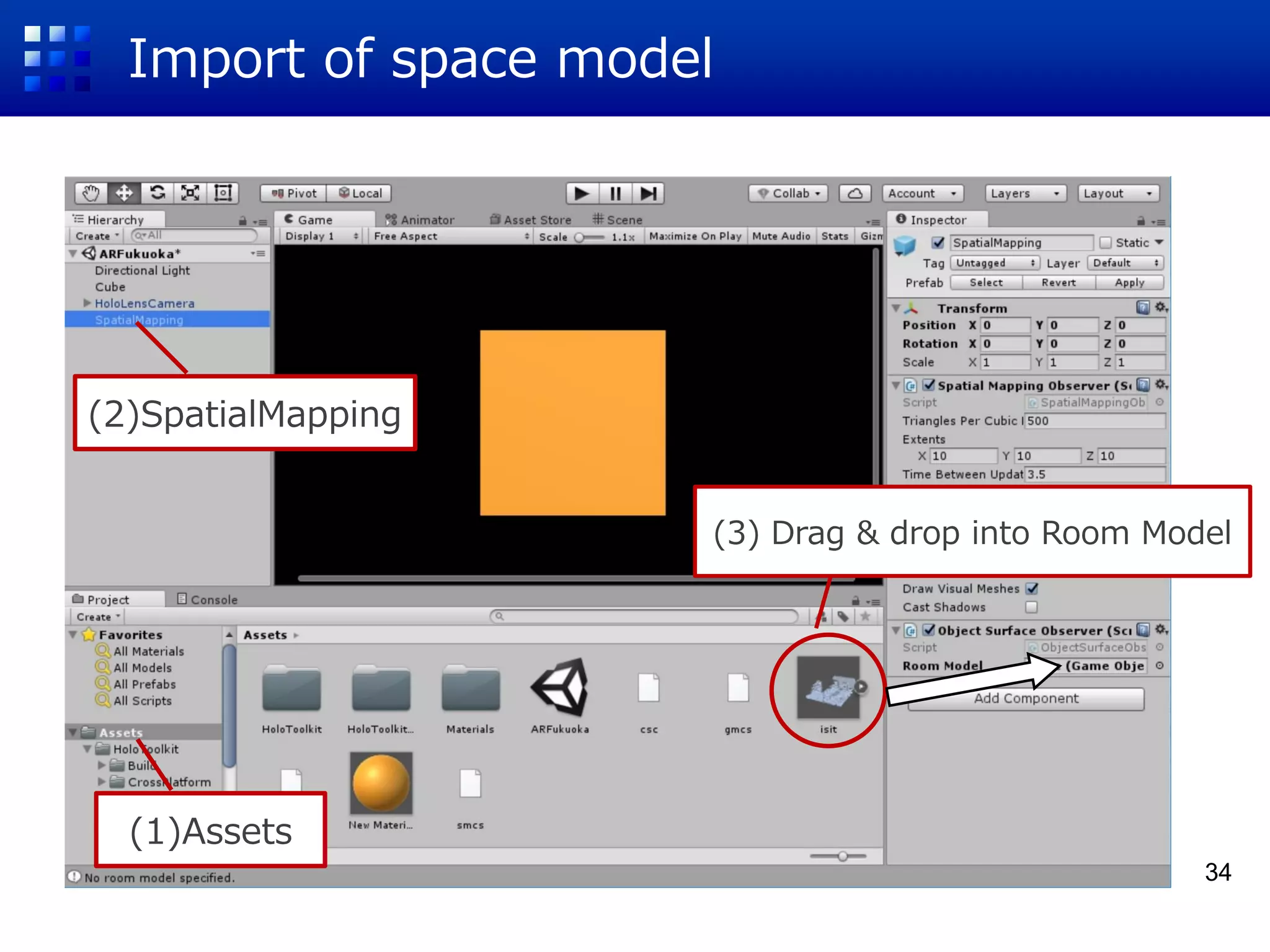Switch to the Console tab

click(207, 599)
